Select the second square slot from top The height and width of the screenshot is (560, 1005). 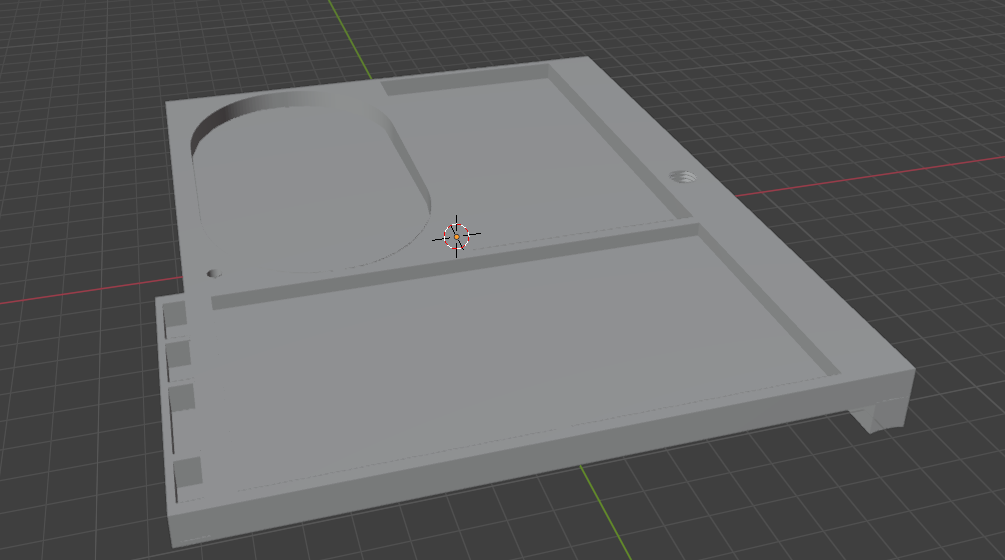tap(178, 354)
